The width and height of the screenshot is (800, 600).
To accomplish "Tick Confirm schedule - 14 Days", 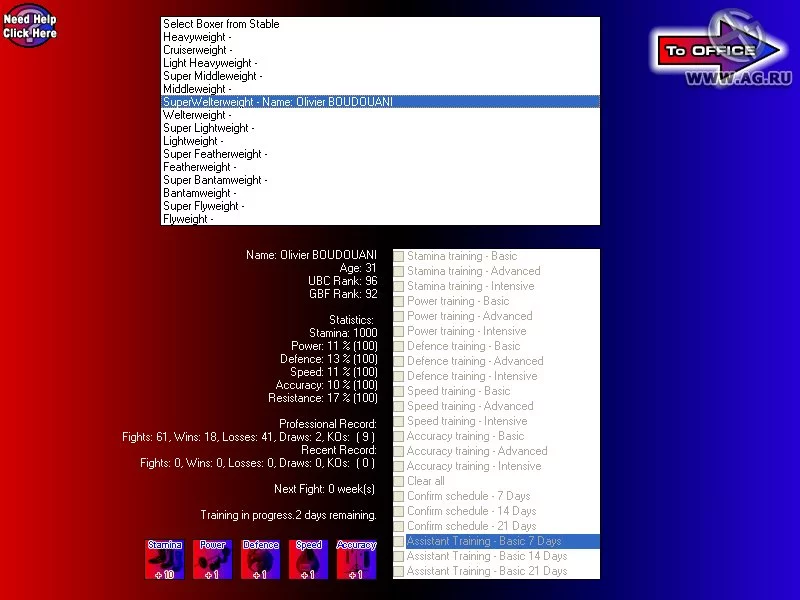I will point(399,511).
